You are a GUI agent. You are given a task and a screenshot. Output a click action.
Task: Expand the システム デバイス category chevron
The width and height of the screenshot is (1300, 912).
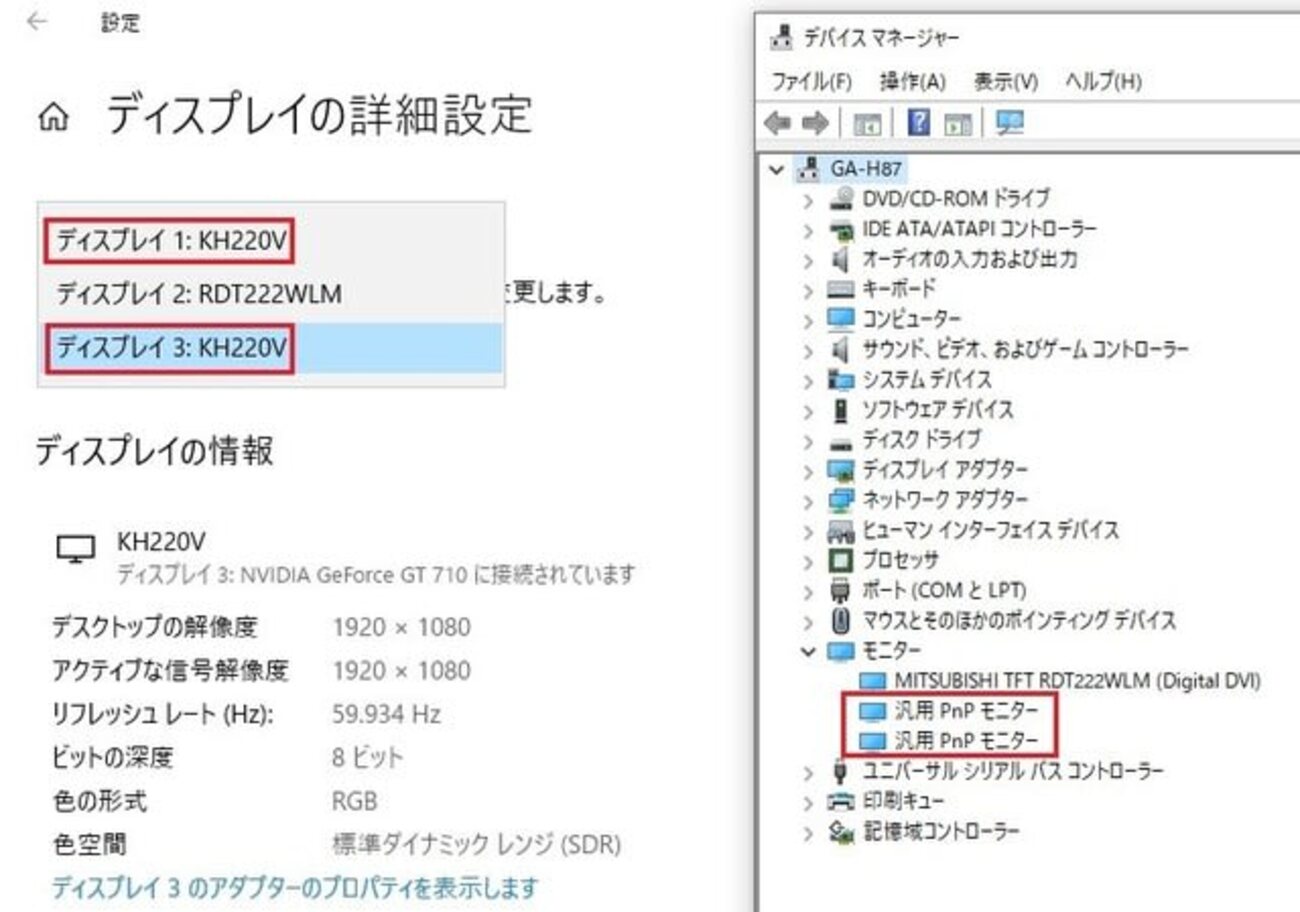tap(810, 379)
